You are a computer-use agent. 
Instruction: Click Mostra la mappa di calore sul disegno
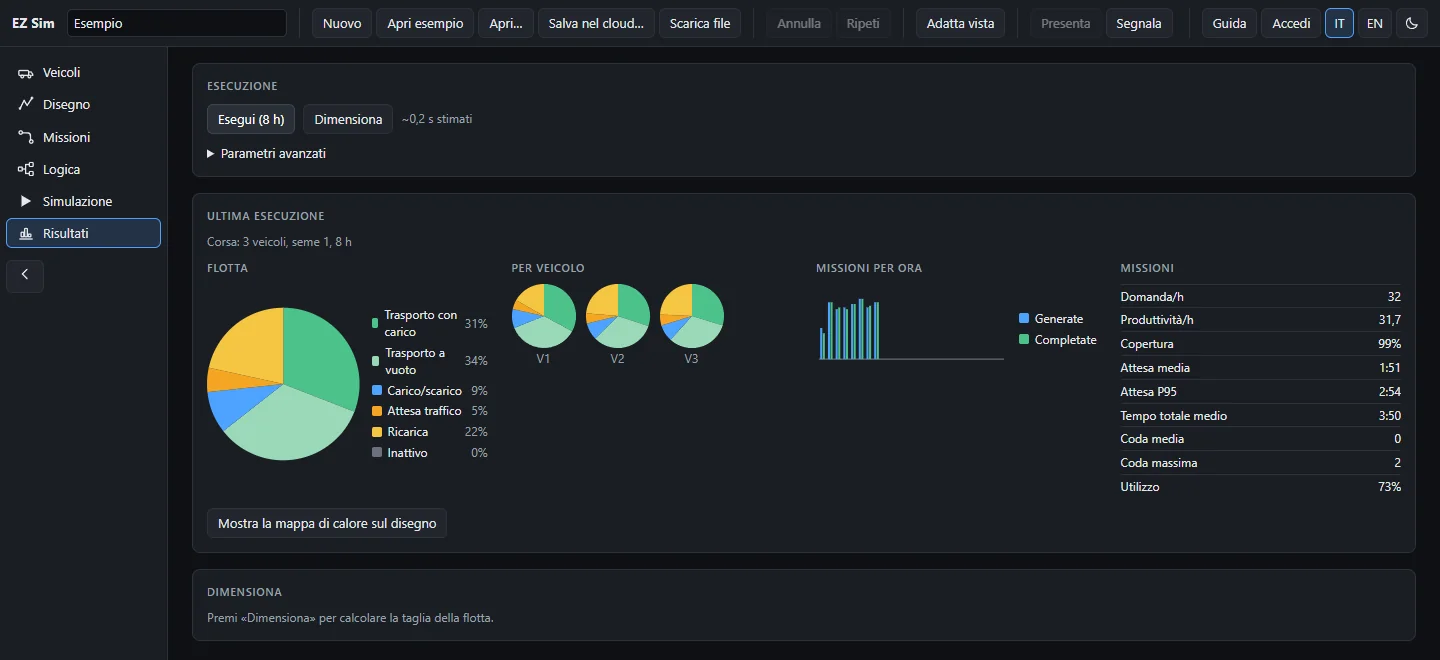[x=327, y=523]
